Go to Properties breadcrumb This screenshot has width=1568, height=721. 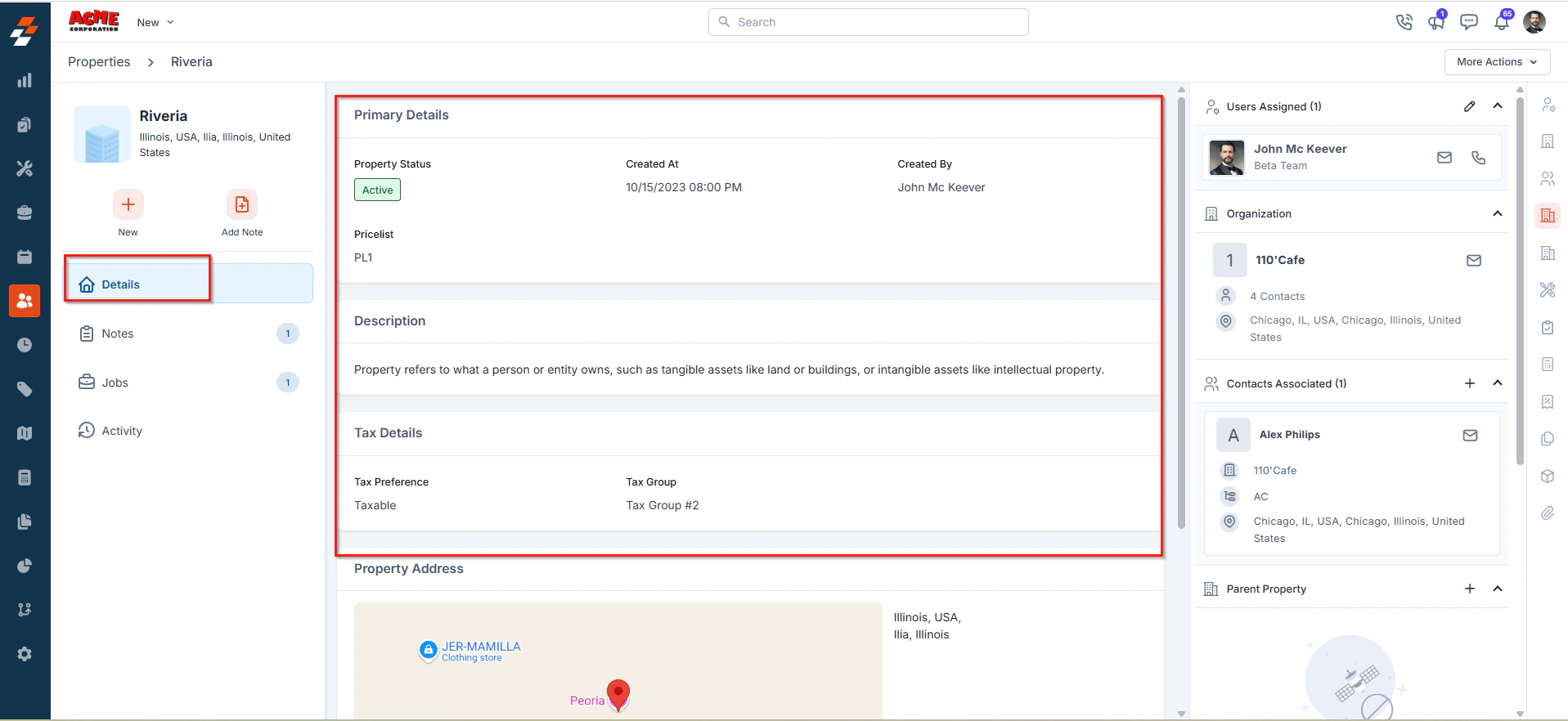(99, 62)
